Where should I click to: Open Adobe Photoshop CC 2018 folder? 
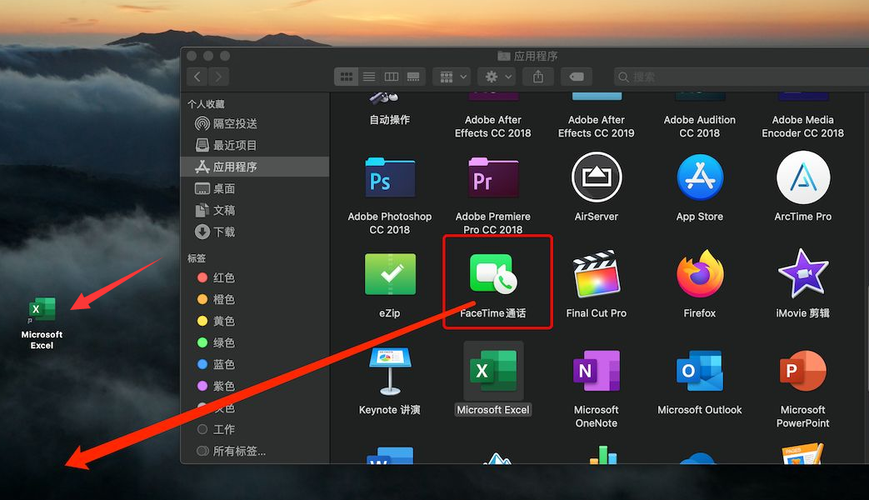[389, 178]
